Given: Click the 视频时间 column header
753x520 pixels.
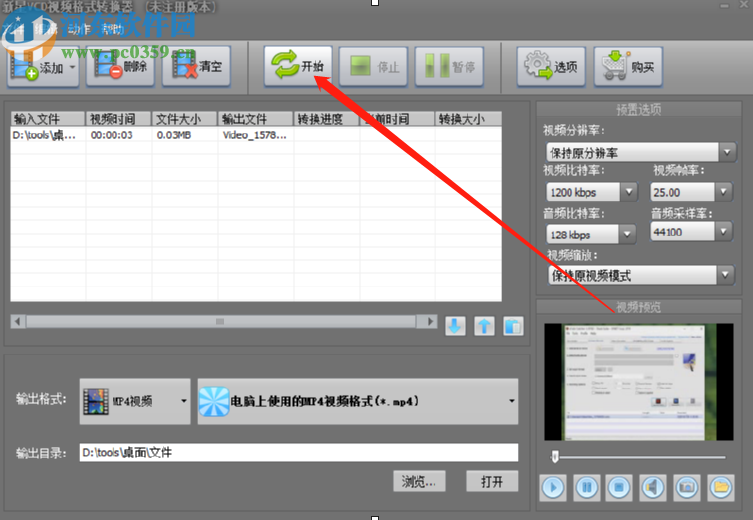Looking at the screenshot, I should pos(119,119).
